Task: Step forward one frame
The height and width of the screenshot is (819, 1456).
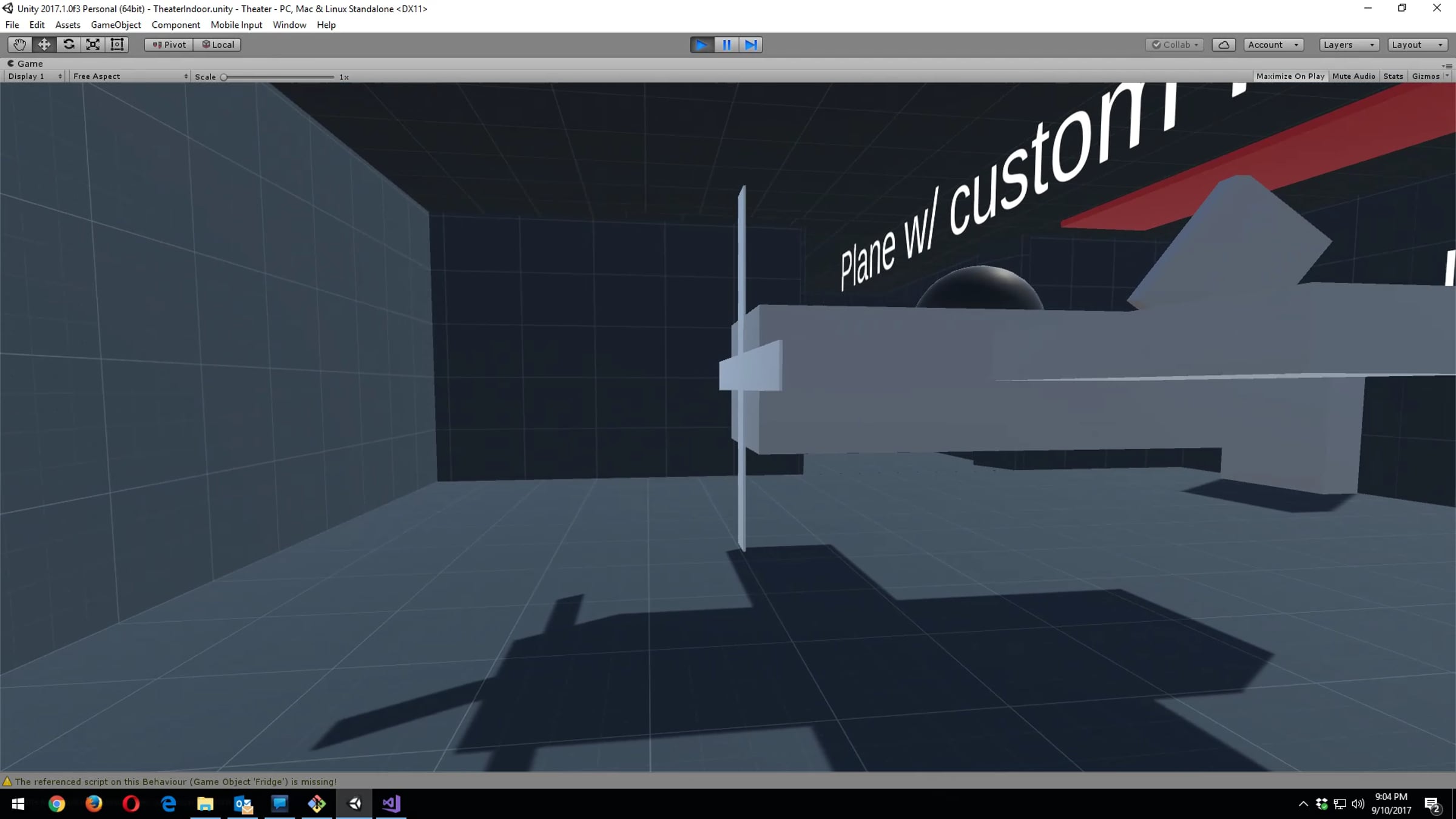Action: 750,44
